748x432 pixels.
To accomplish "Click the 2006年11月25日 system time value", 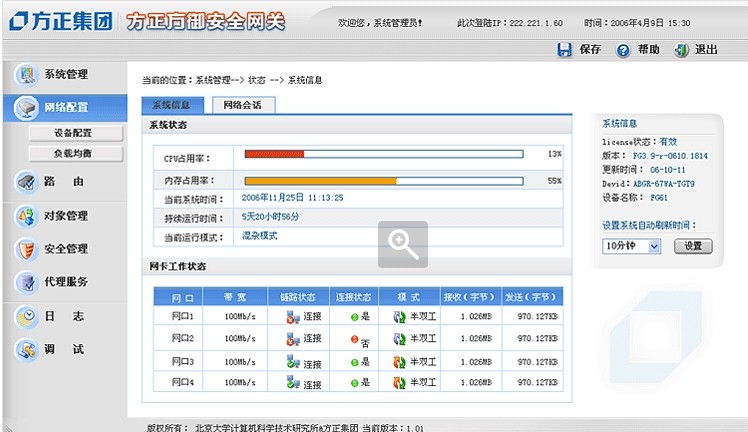I will 292,198.
